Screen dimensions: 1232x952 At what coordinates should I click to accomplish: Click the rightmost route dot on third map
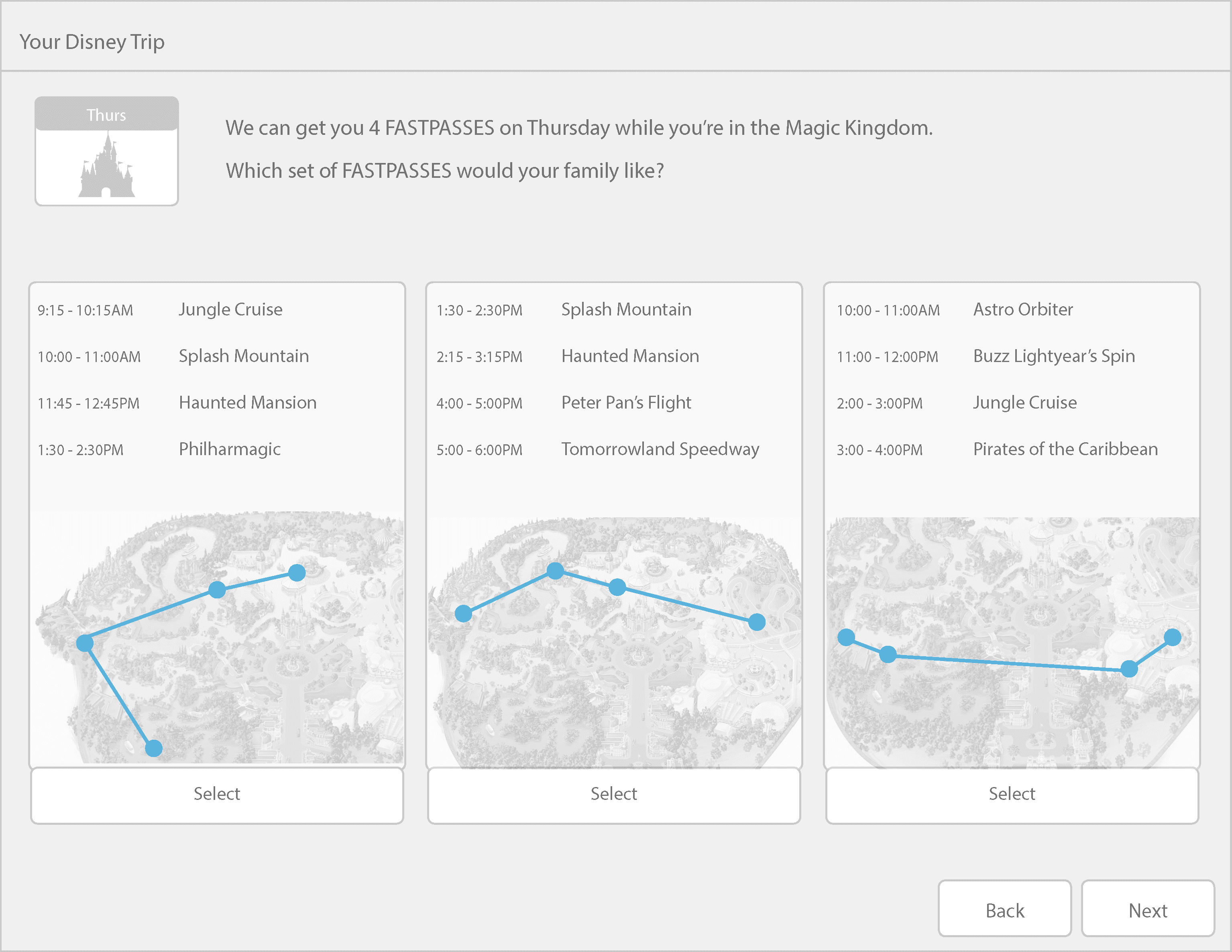[x=1172, y=637]
